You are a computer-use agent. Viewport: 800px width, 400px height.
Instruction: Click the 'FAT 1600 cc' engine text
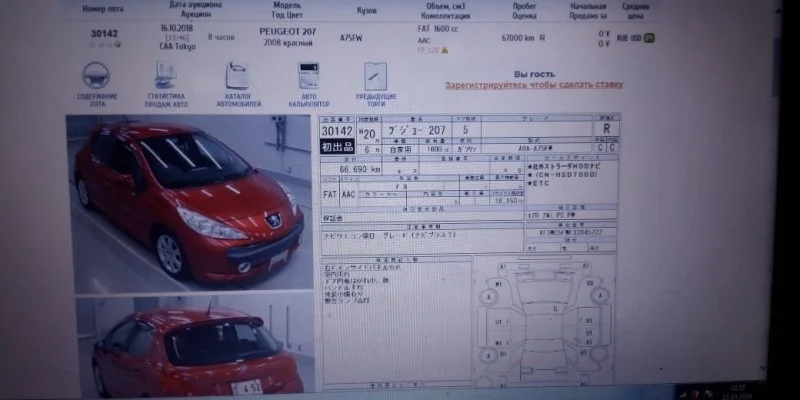438,29
